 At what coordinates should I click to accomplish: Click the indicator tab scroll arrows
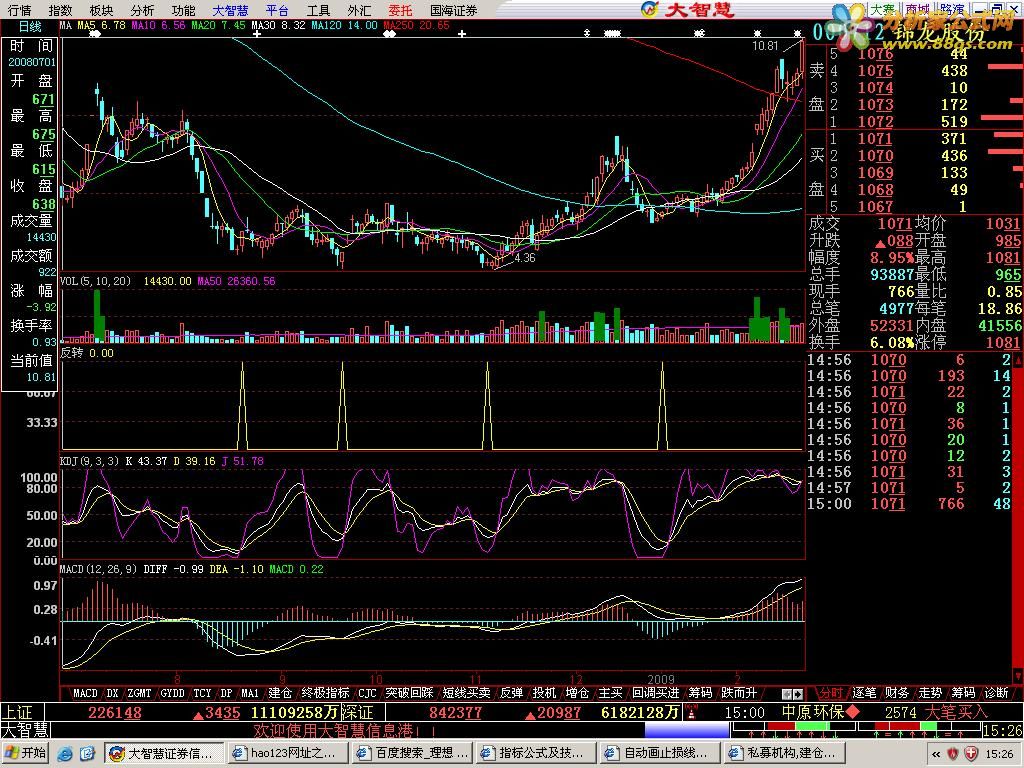792,694
